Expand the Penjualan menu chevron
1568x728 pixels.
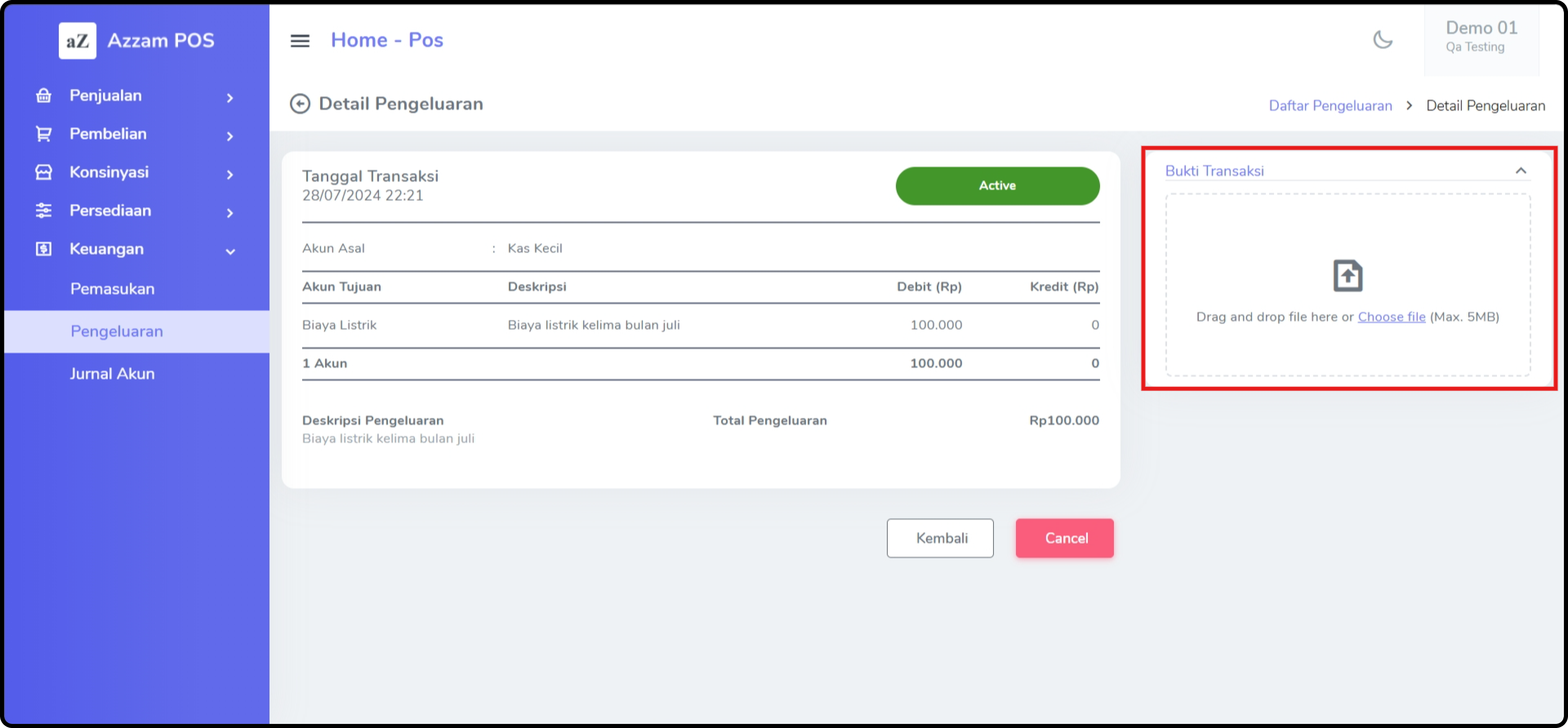pos(229,98)
